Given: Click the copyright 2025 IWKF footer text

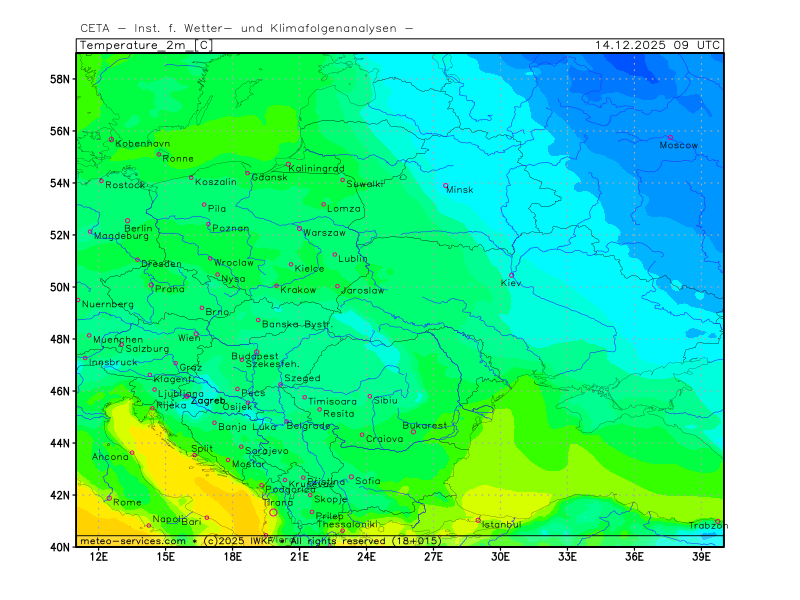Looking at the screenshot, I should click(x=236, y=541).
